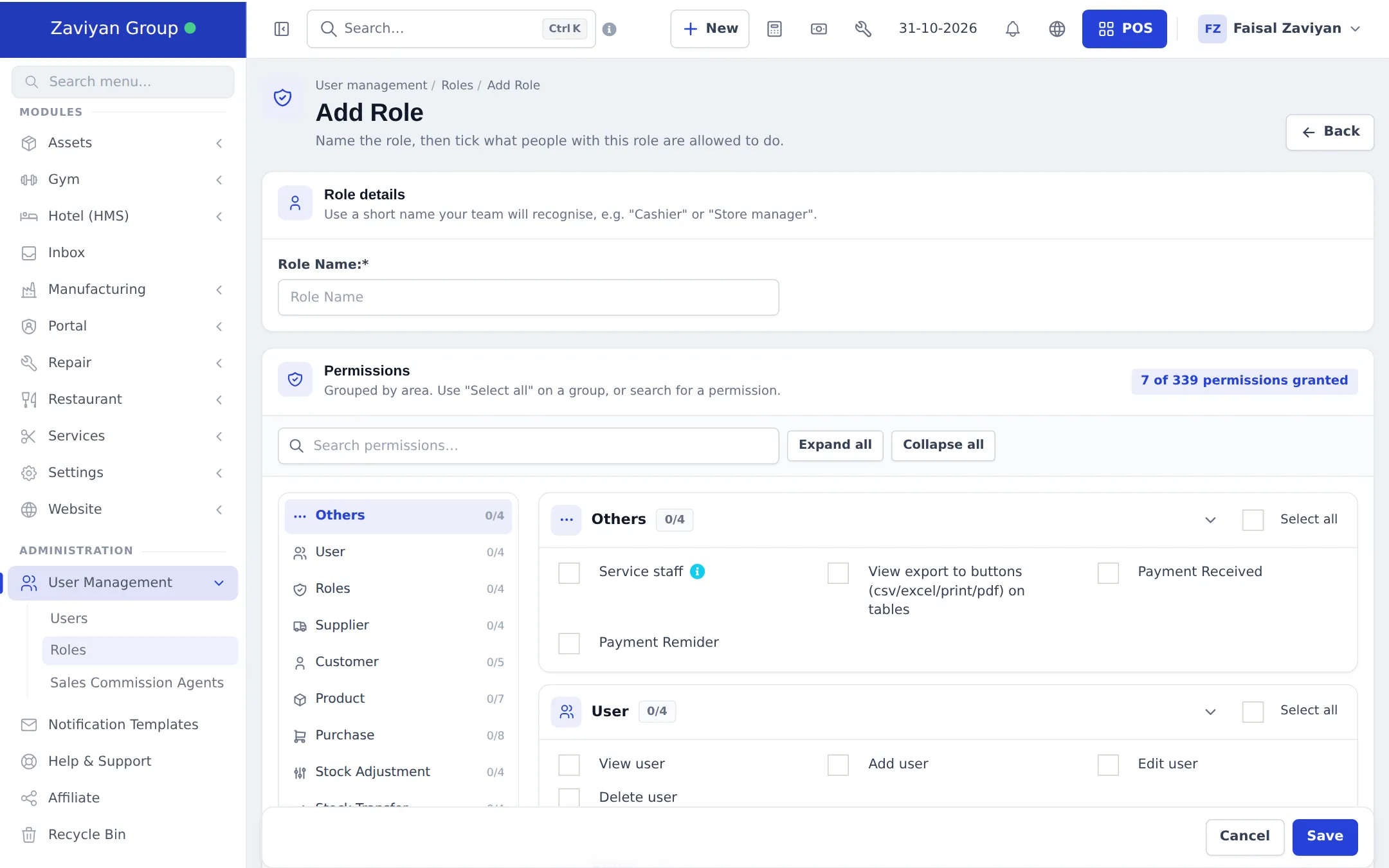This screenshot has width=1389, height=868.
Task: Open the Inbox menu item
Action: coord(123,253)
